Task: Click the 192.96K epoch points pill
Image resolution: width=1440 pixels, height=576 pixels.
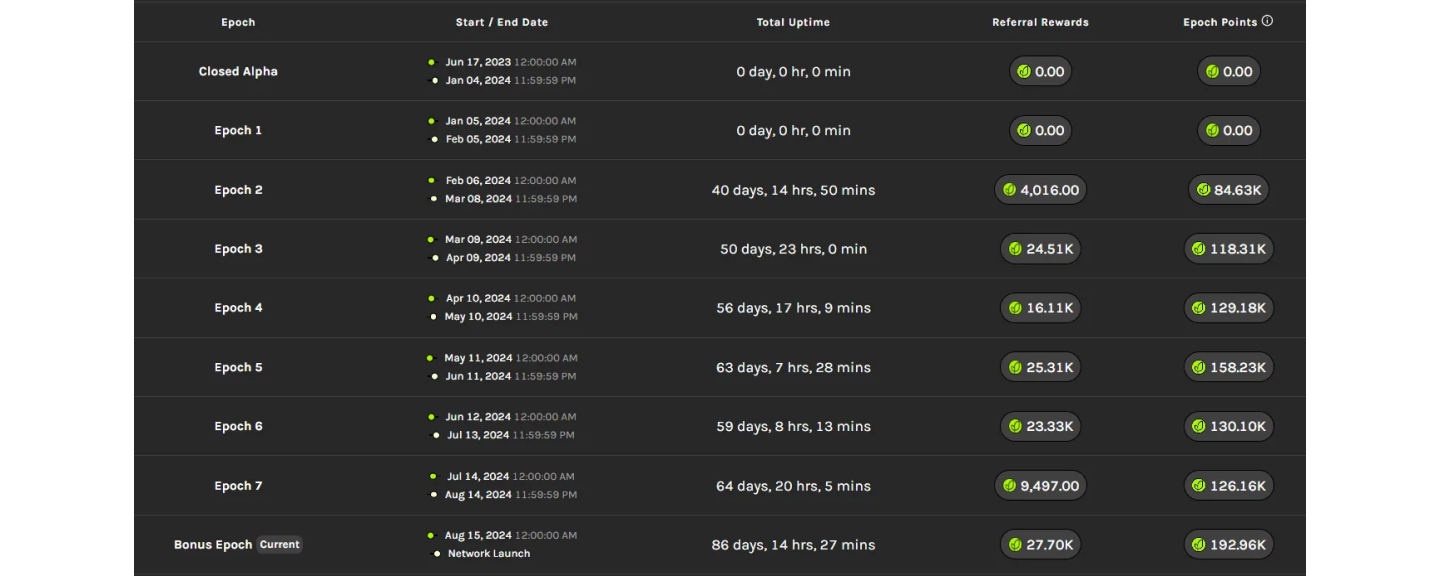Action: [1229, 545]
